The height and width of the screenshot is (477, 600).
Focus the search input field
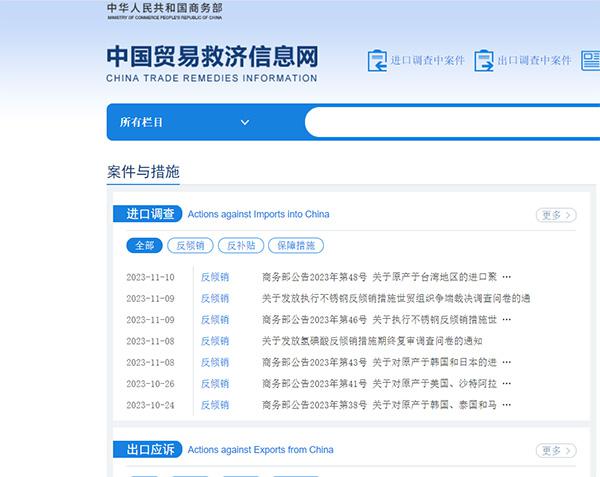pyautogui.click(x=453, y=122)
